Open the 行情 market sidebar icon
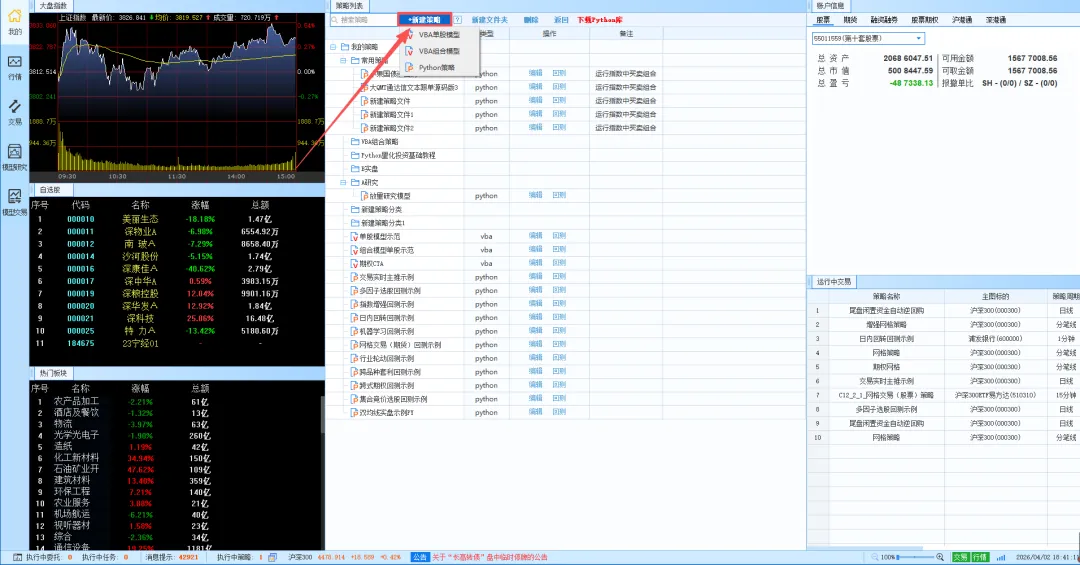 click(14, 62)
